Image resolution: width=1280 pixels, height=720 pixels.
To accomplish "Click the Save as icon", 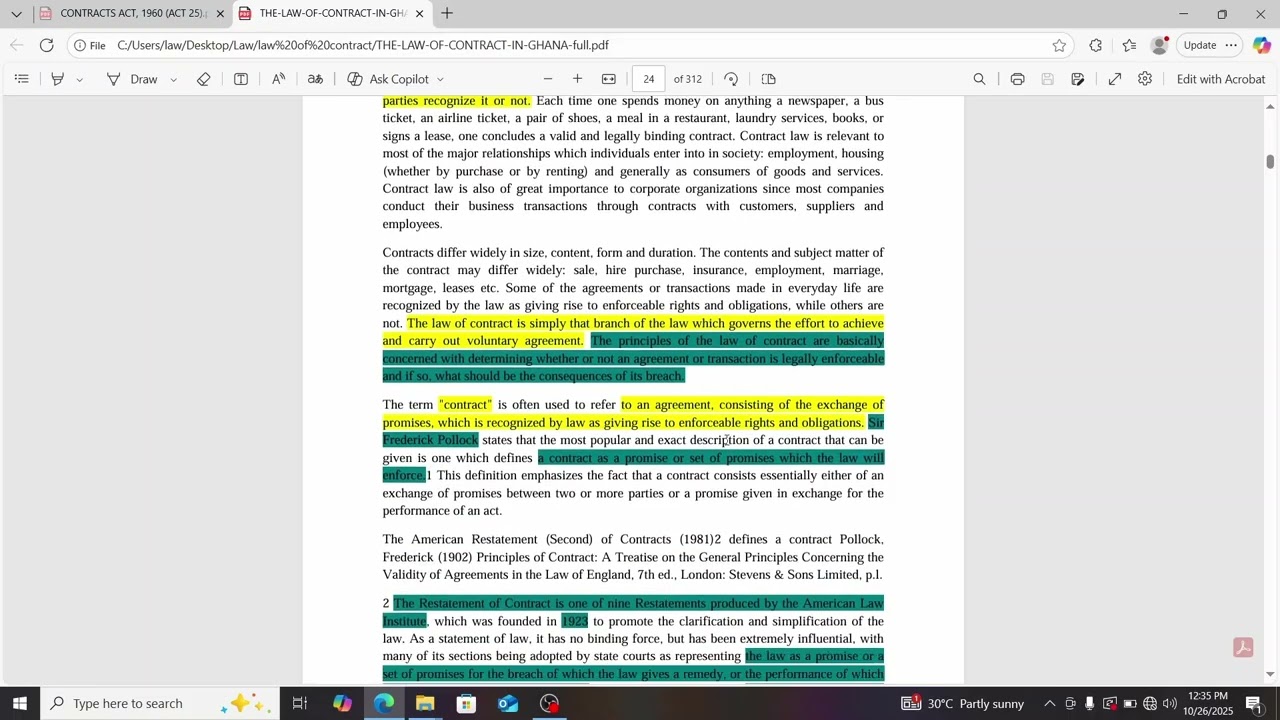I will point(1078,79).
